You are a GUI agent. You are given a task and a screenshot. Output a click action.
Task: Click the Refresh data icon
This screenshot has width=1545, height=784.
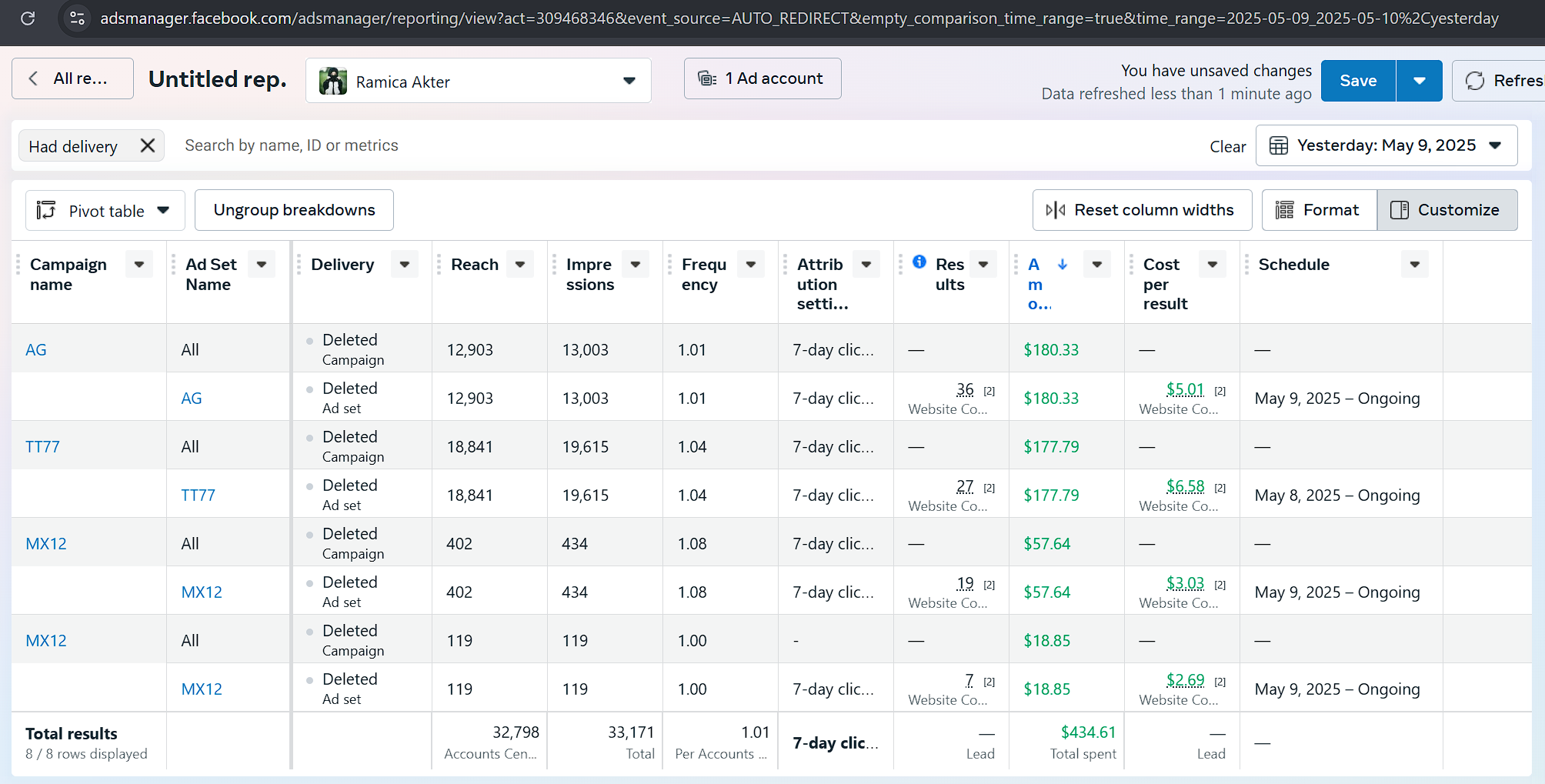[1475, 81]
